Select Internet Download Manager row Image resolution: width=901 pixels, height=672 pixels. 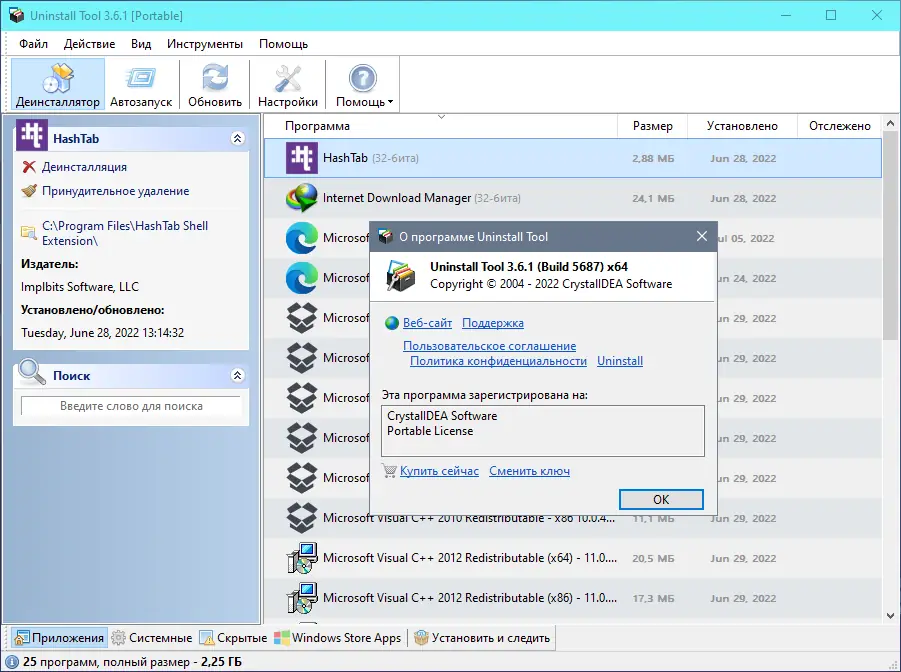tap(572, 198)
